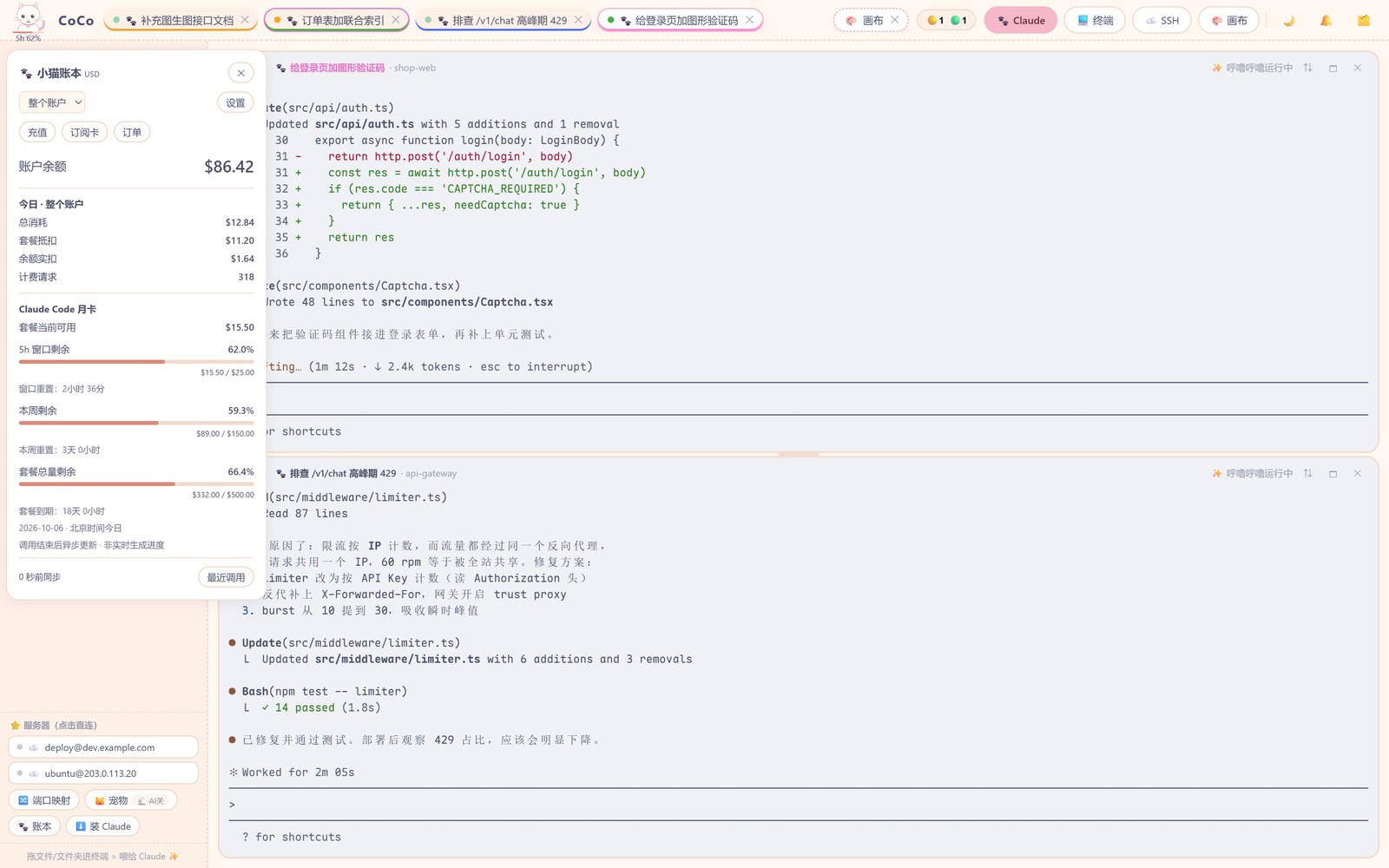Open the 画布 canvas button beside SSH

click(x=1228, y=20)
